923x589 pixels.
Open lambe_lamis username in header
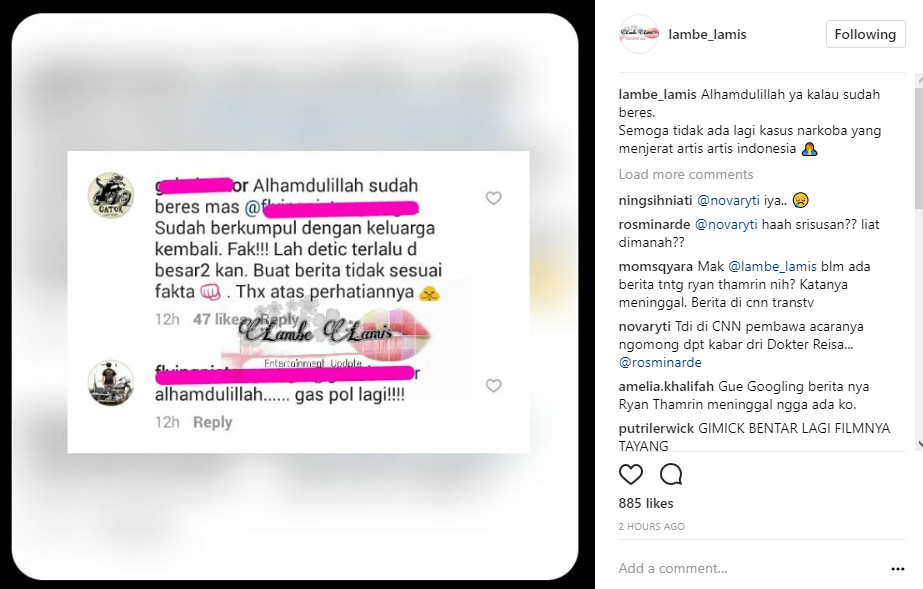click(707, 35)
